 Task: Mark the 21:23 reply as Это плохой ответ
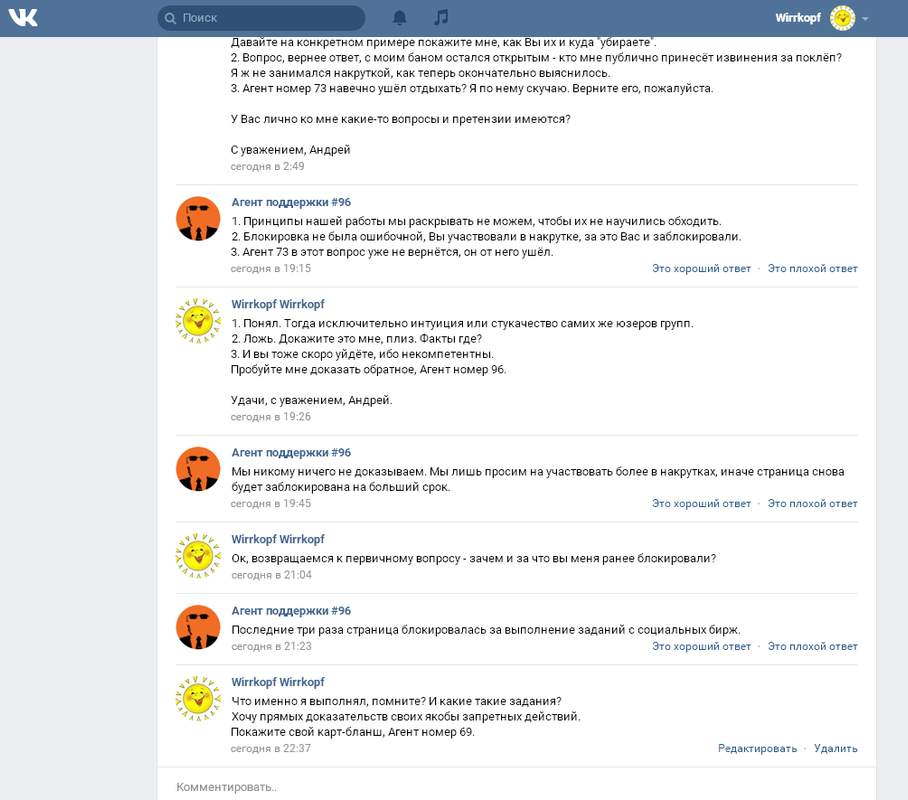pyautogui.click(x=812, y=646)
